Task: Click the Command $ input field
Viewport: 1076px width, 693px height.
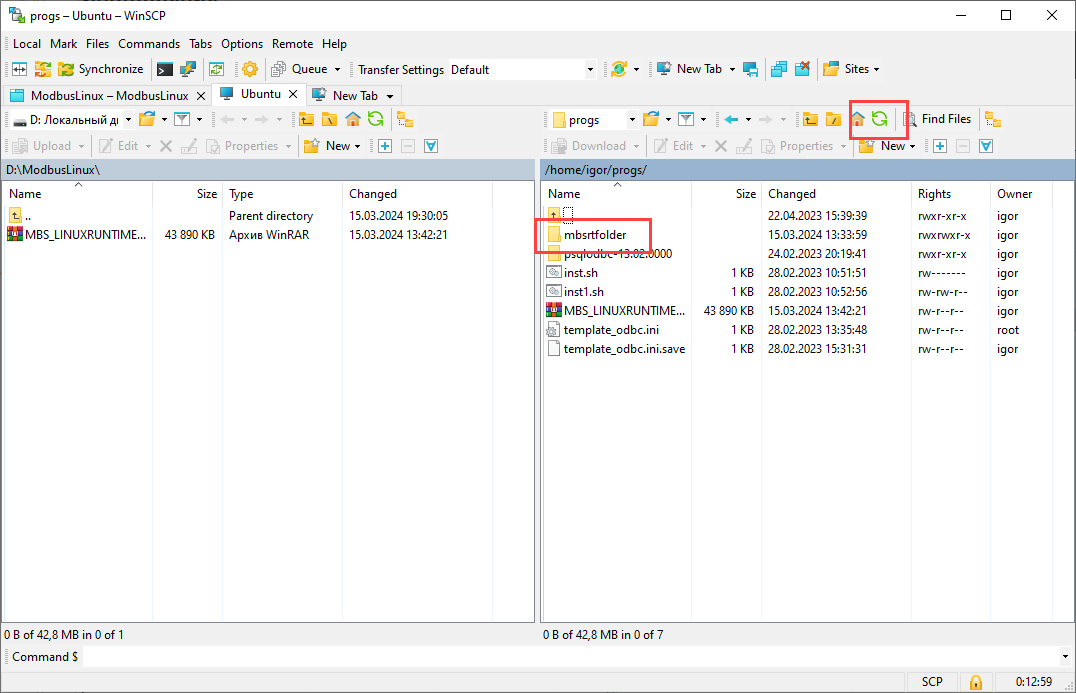Action: coord(570,657)
